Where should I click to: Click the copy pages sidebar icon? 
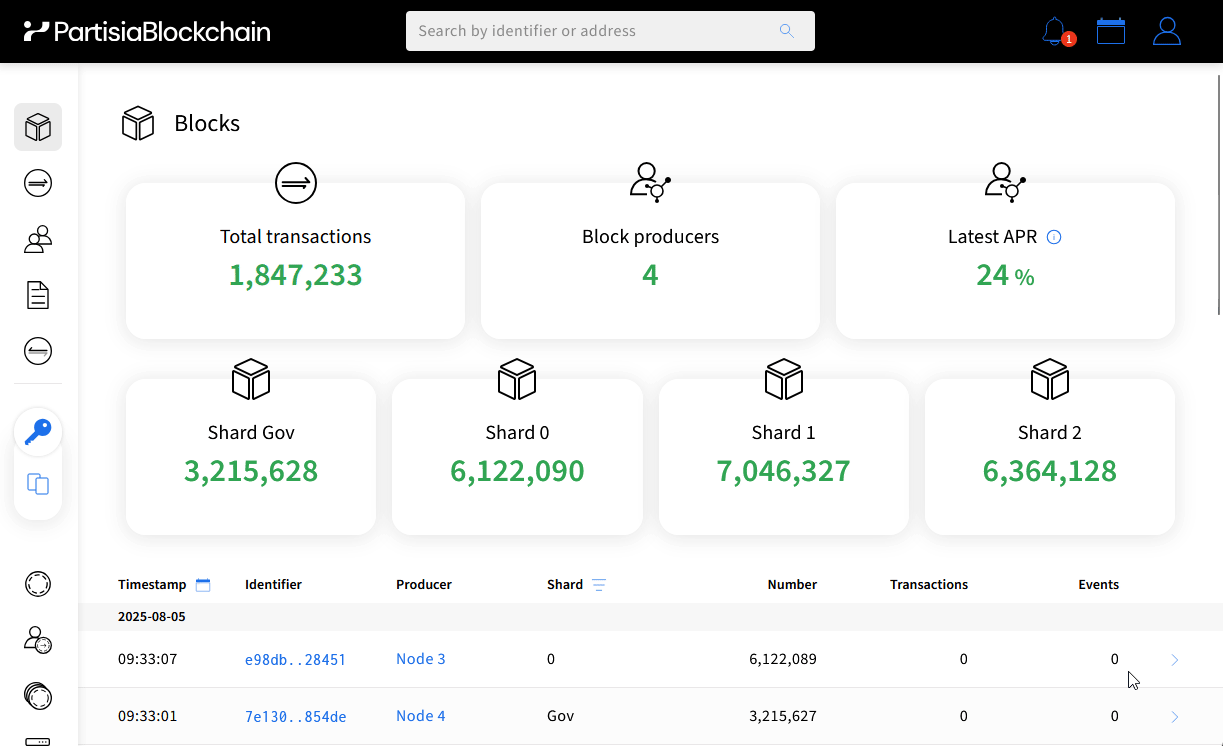point(38,484)
